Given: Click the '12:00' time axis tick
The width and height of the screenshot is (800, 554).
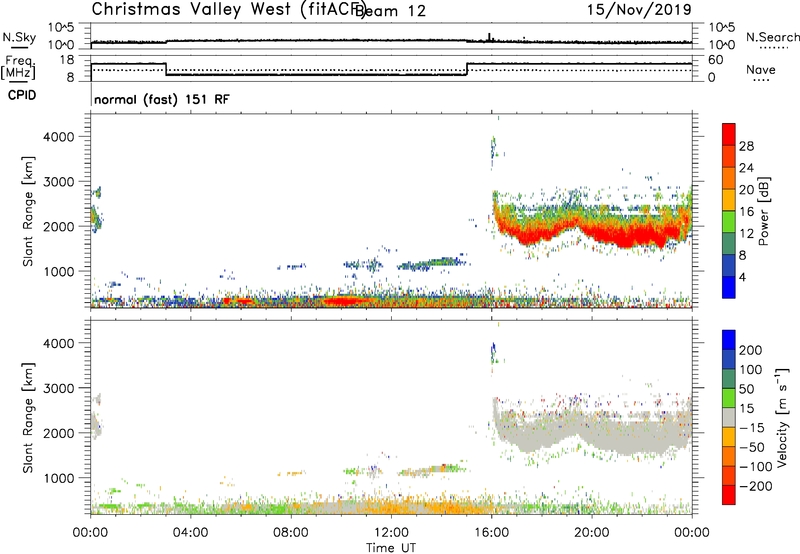Looking at the screenshot, I should coord(391,533).
